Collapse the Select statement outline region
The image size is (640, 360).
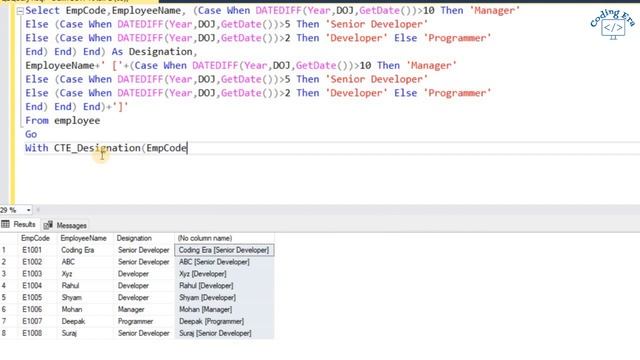pos(20,11)
